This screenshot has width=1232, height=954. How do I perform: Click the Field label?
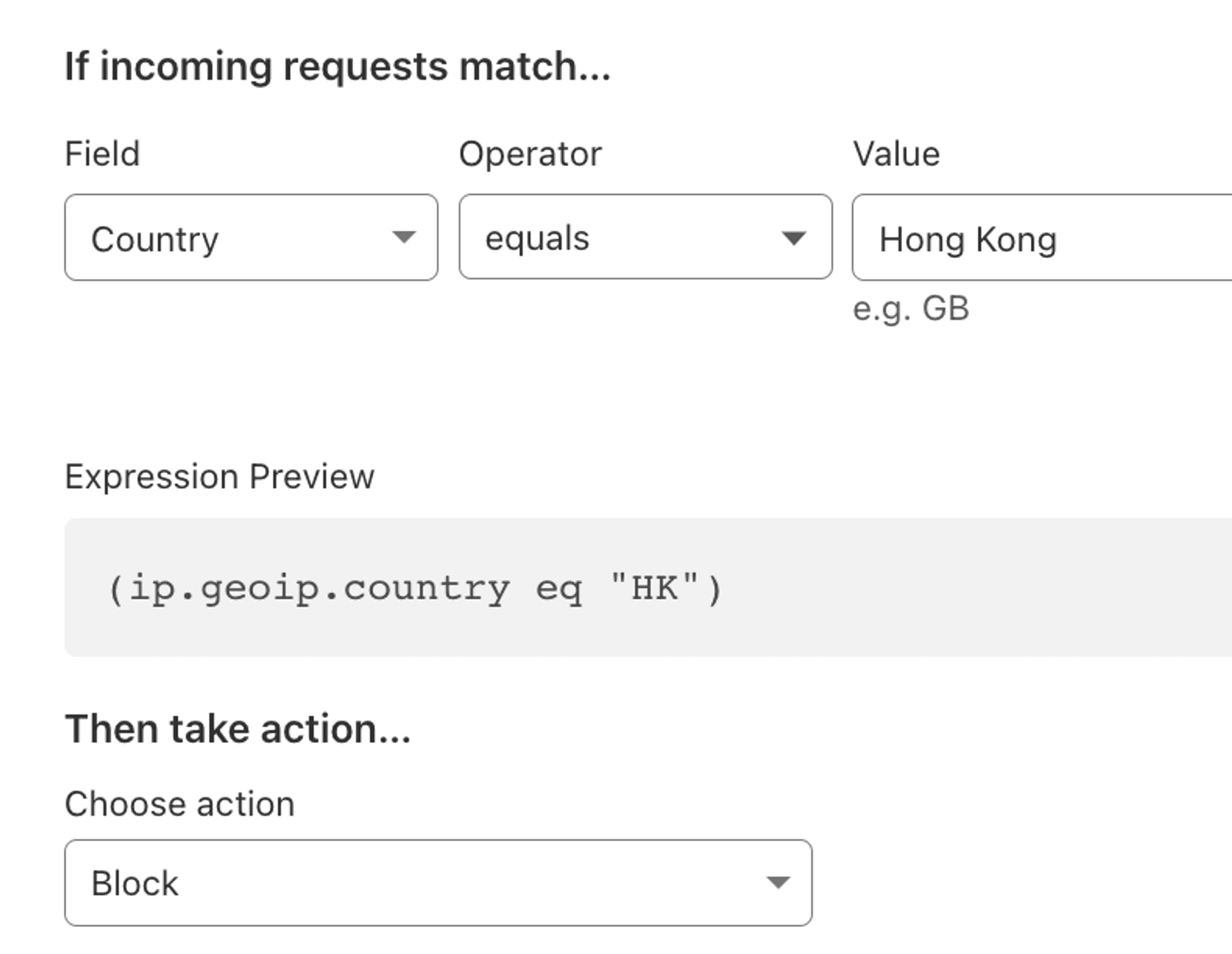pyautogui.click(x=103, y=154)
